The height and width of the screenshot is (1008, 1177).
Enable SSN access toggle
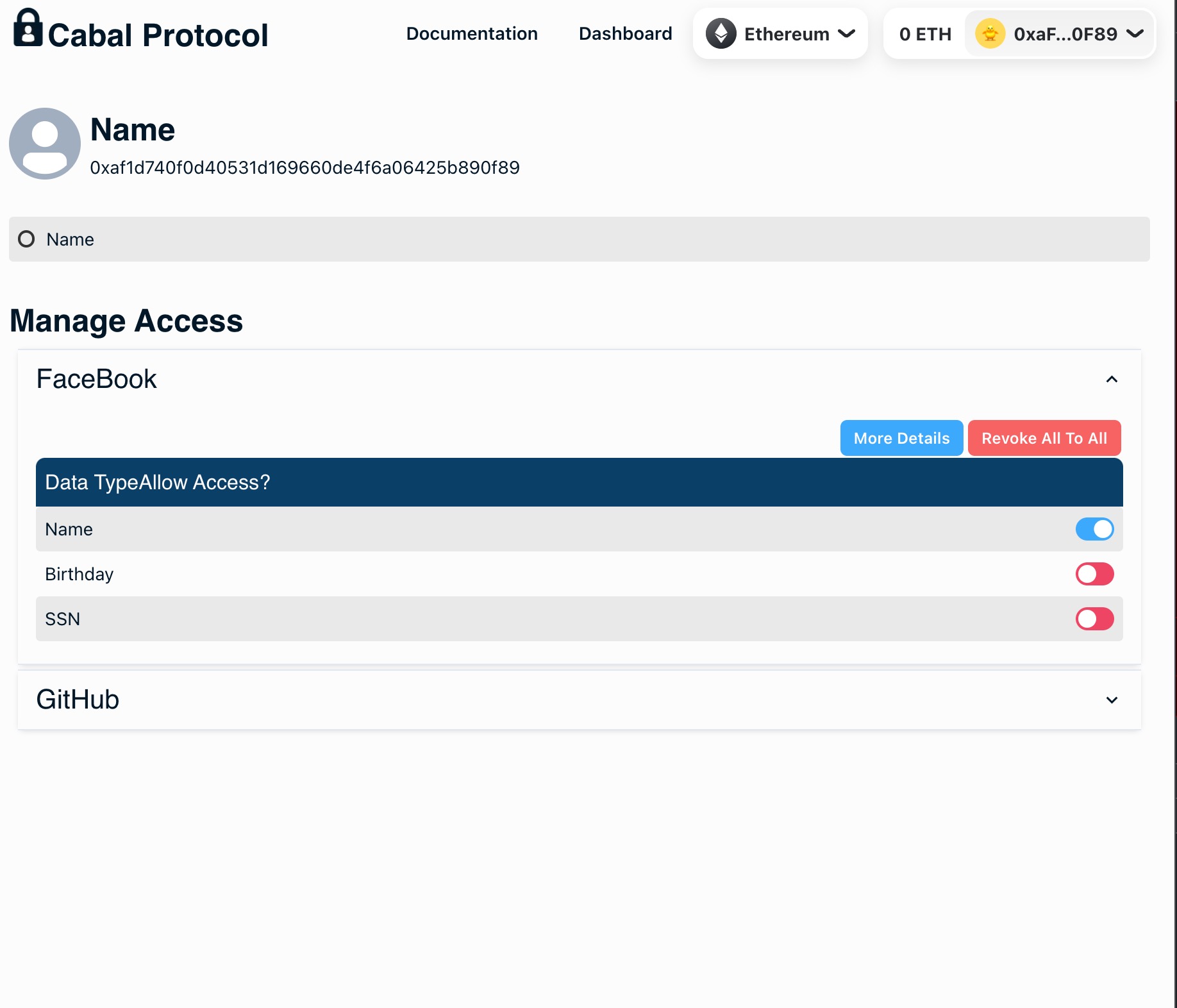coord(1094,619)
